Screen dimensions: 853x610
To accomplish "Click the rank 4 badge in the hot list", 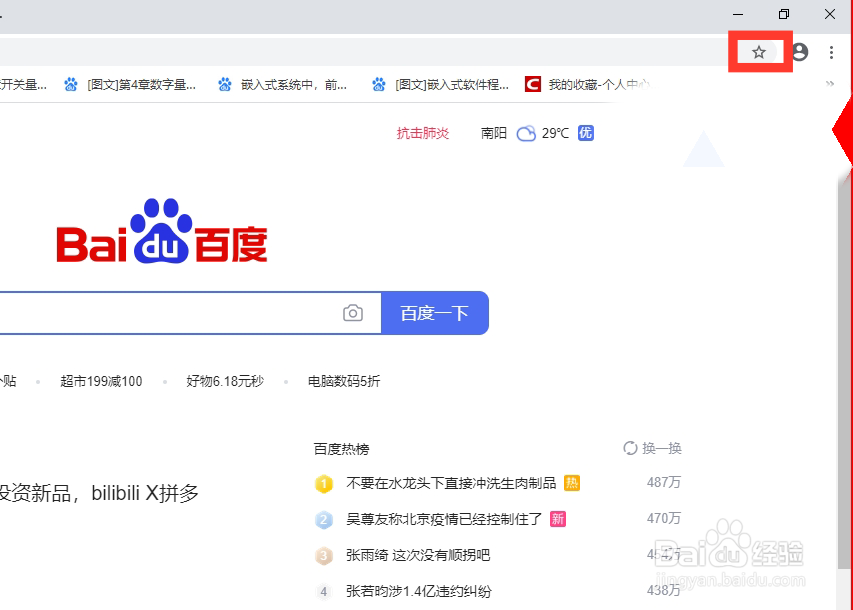I will pyautogui.click(x=324, y=591).
